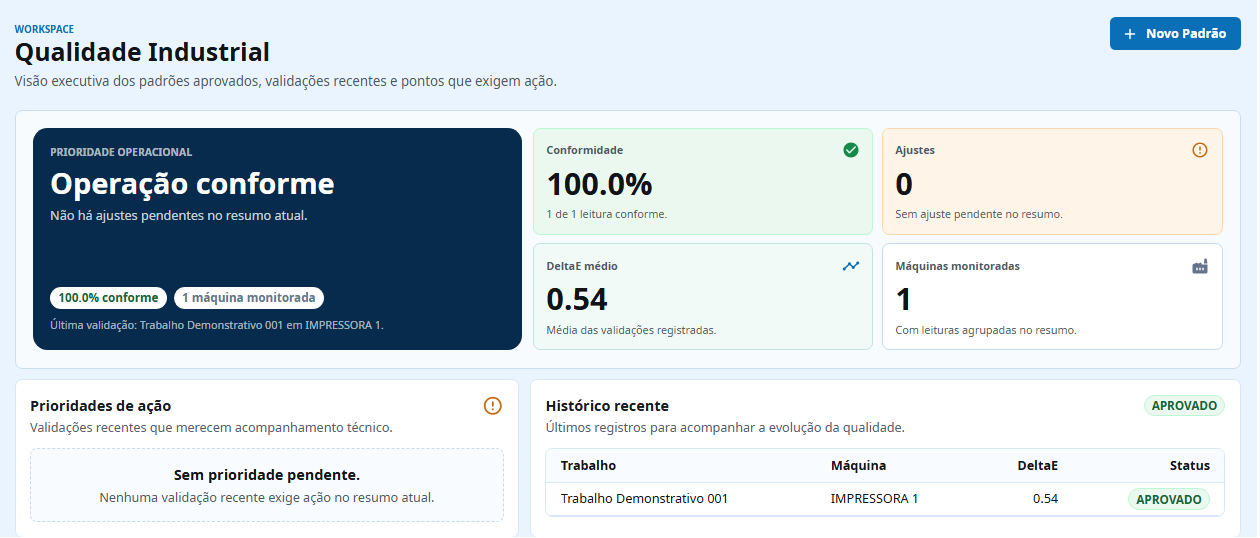Click the Trabalho column header
This screenshot has height=538, width=1260.
tap(588, 466)
